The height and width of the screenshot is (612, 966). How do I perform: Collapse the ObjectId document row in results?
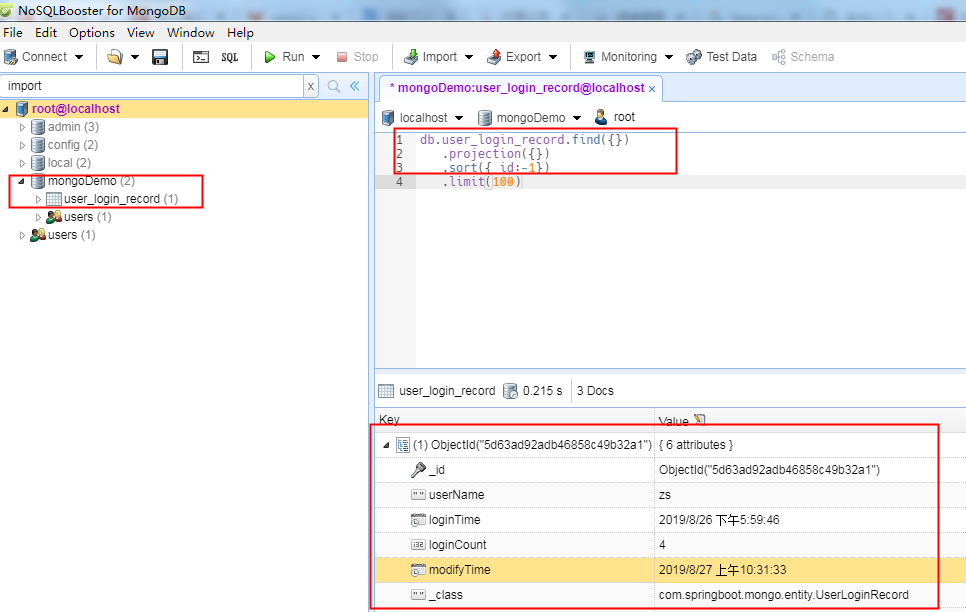point(384,444)
